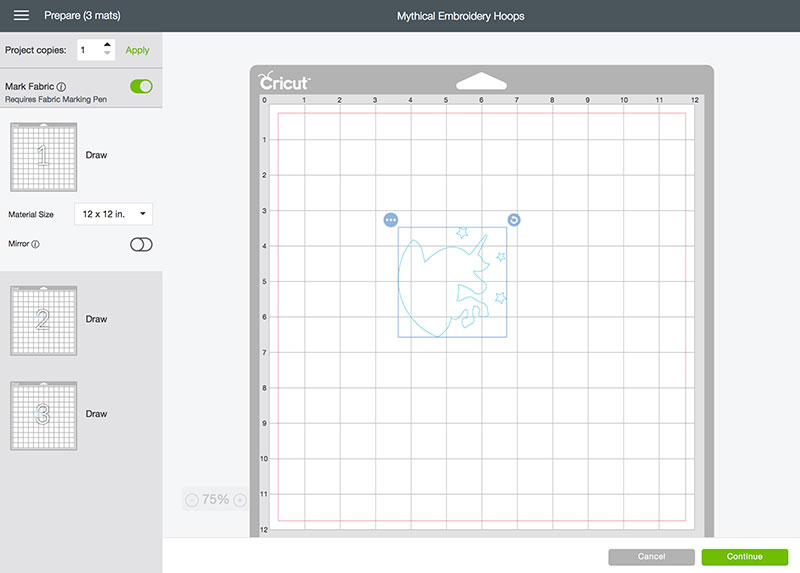The height and width of the screenshot is (573, 800).
Task: Click the 'Material Size' label
Action: click(x=31, y=214)
